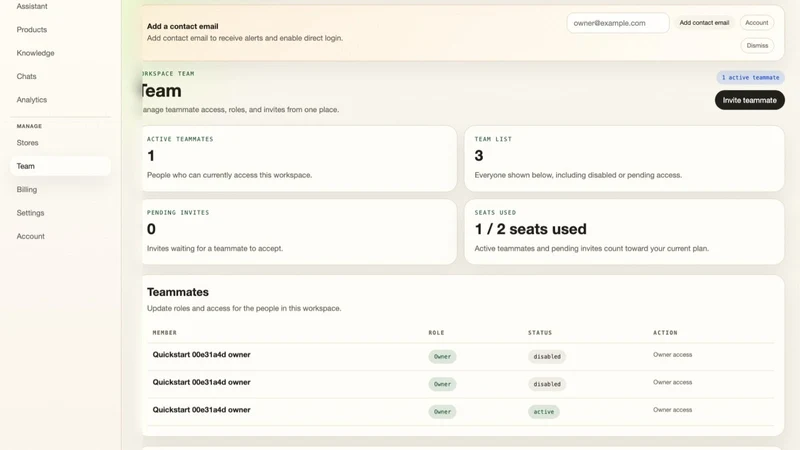Click 'Add a contact email' heading
The image size is (800, 450).
click(183, 27)
